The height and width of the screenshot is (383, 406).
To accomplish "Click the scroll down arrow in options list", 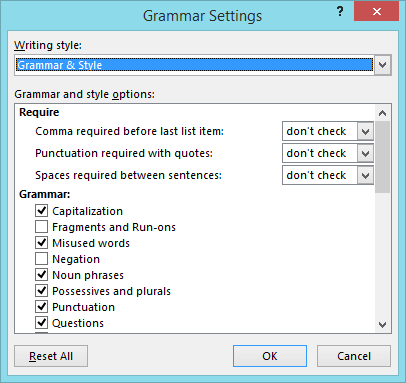I will point(382,324).
